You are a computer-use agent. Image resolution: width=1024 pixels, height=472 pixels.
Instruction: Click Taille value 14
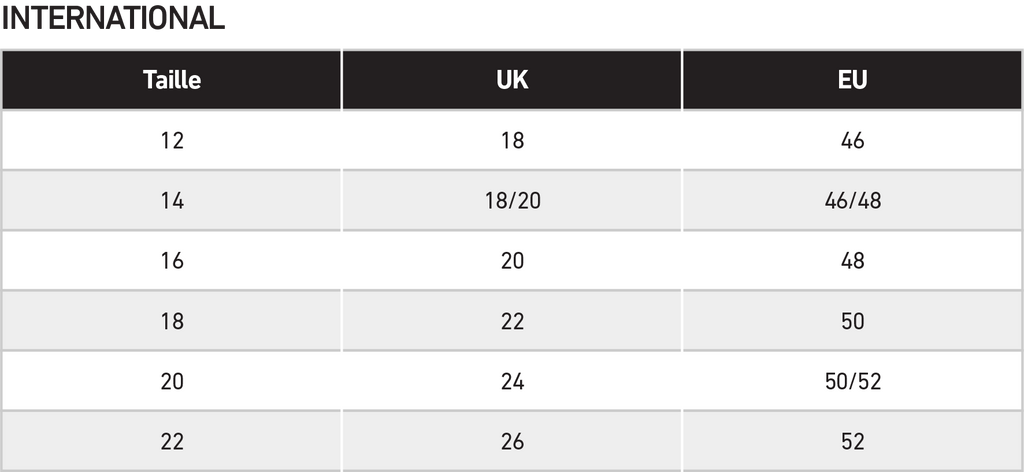(172, 200)
